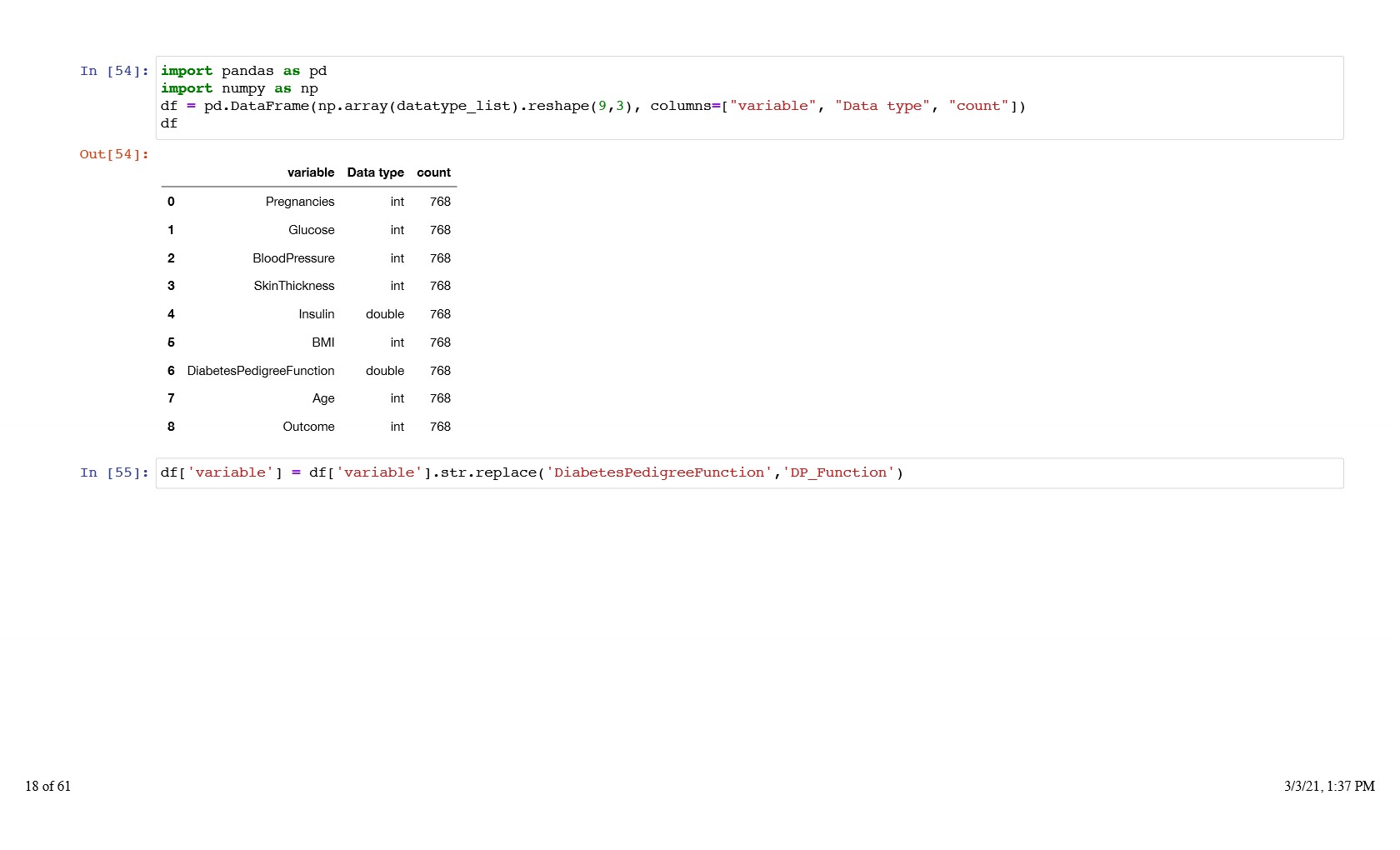Click row index 8 in the table
This screenshot has width=1400, height=850.
tap(171, 427)
